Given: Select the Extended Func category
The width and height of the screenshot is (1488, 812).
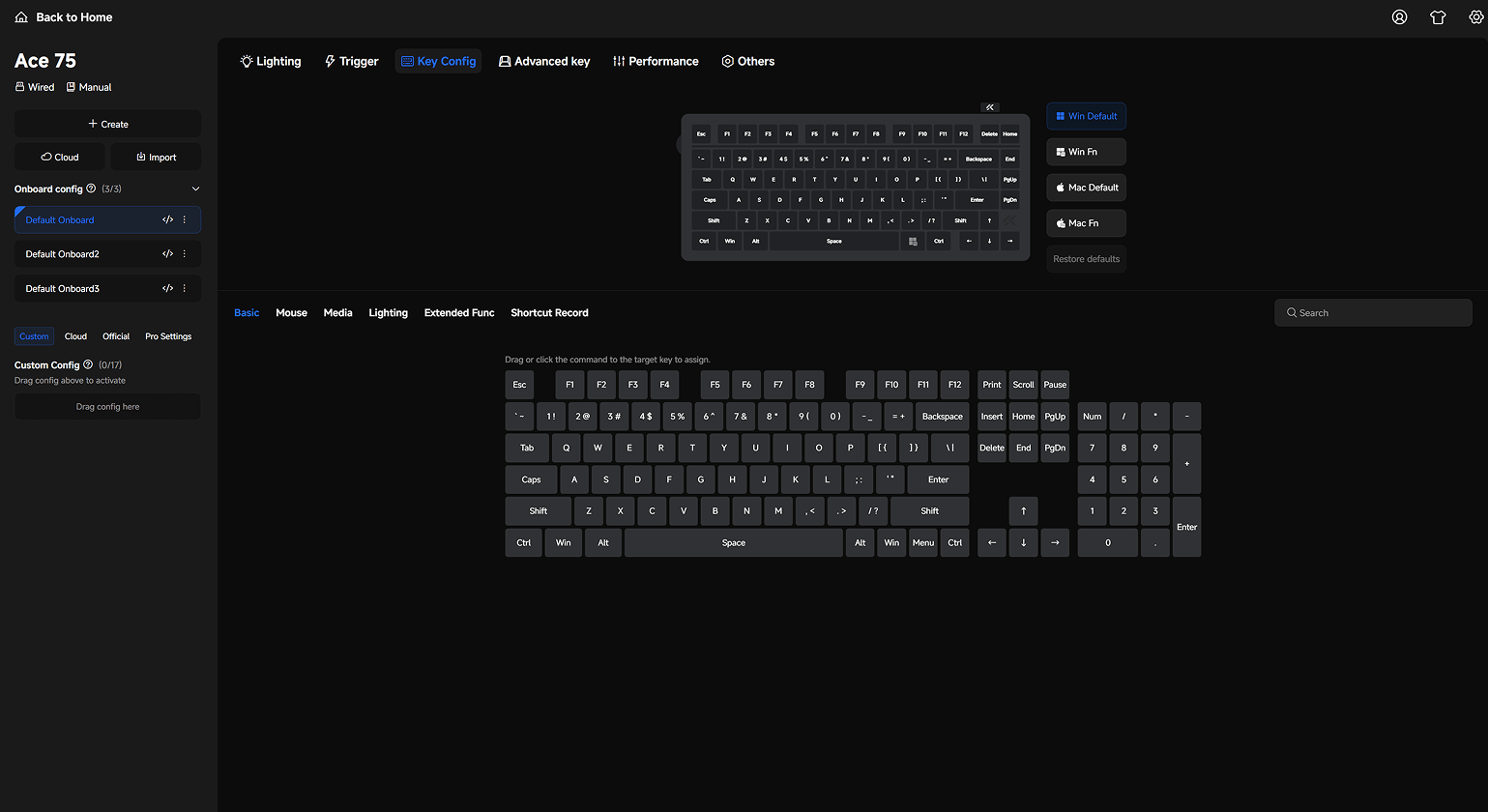Looking at the screenshot, I should 459,312.
